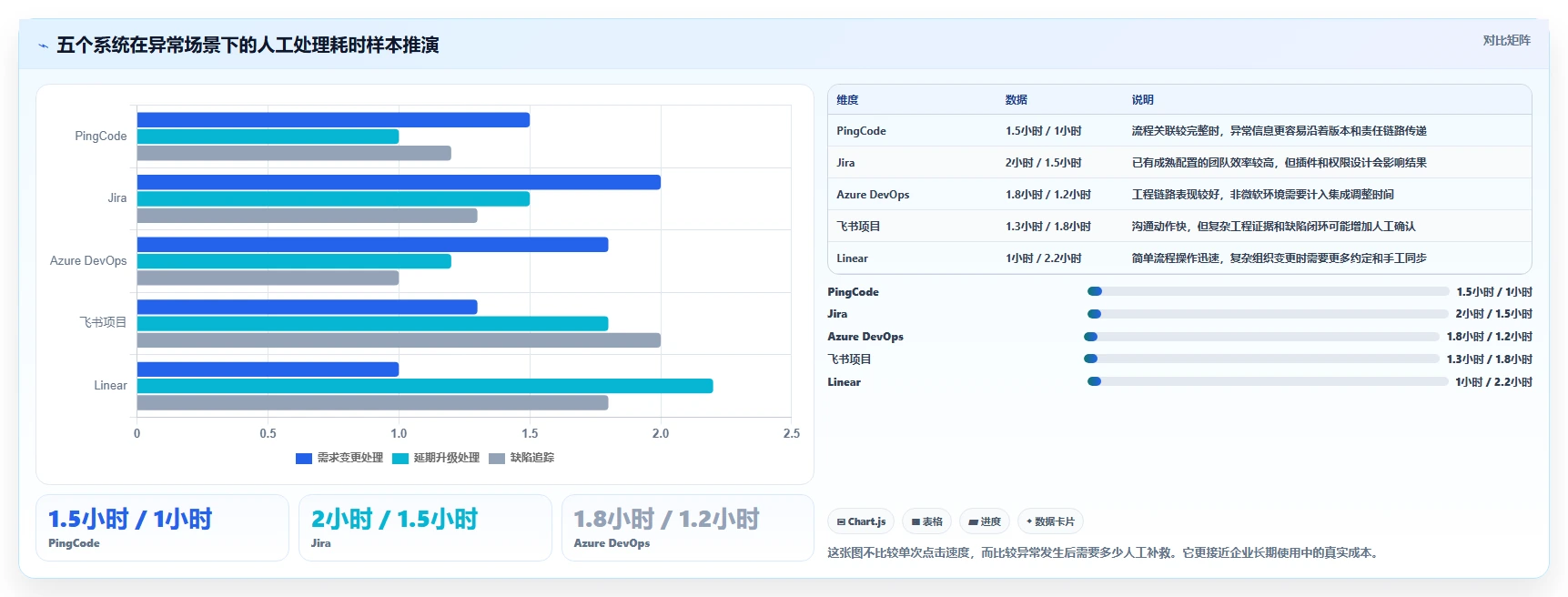Click table cell 1.5小时 / 1小时
This screenshot has width=1568, height=597.
(x=1044, y=131)
